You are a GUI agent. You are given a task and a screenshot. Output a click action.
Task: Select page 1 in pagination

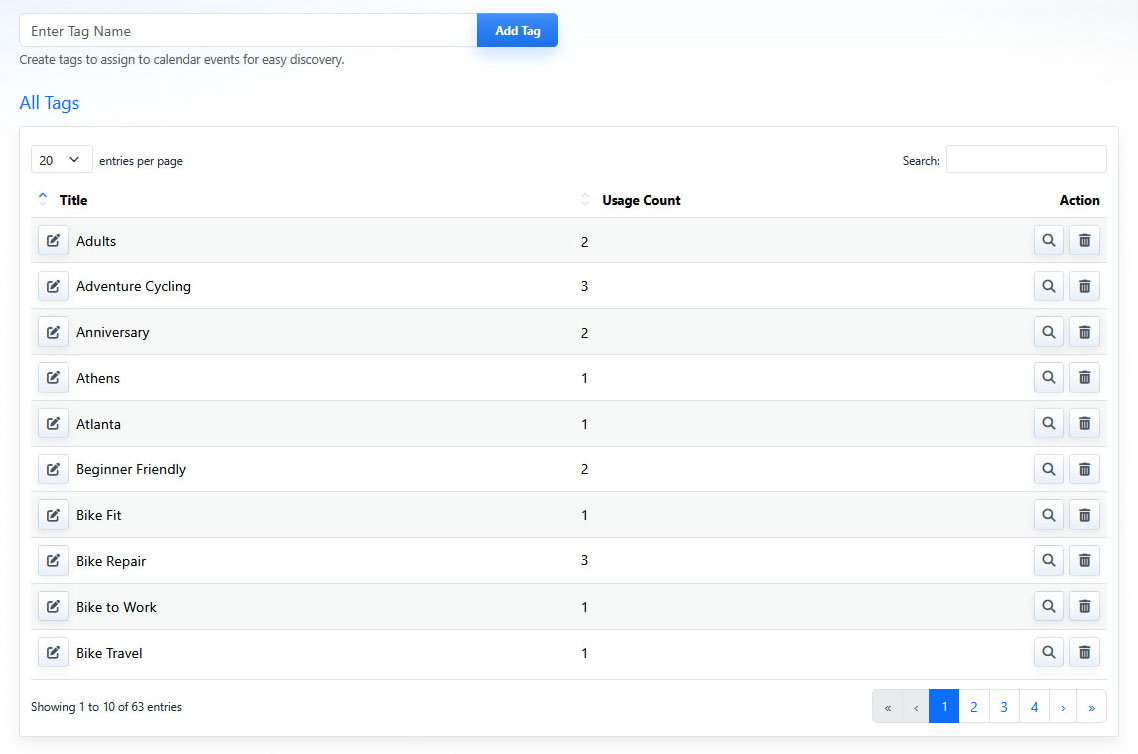point(944,707)
